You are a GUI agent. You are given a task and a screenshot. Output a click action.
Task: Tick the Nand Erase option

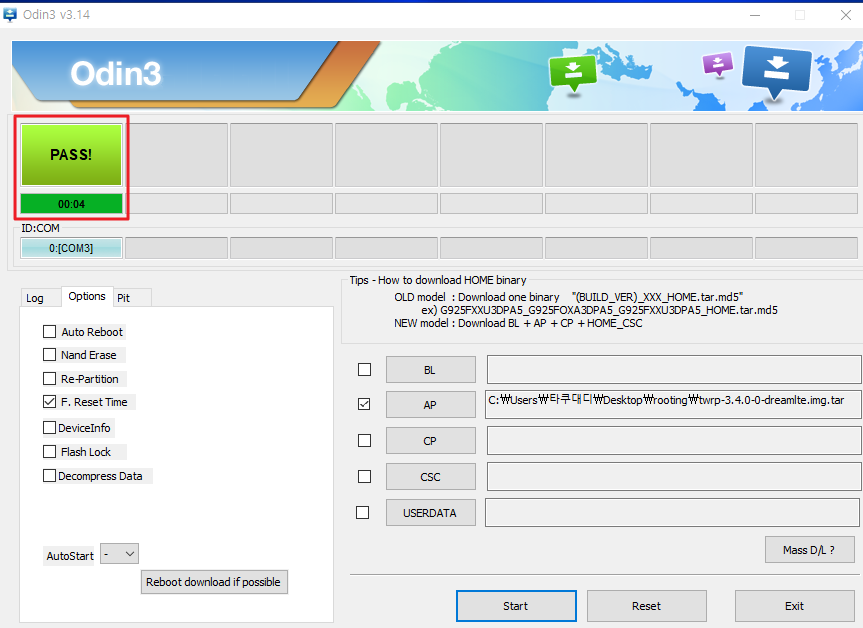pos(50,354)
